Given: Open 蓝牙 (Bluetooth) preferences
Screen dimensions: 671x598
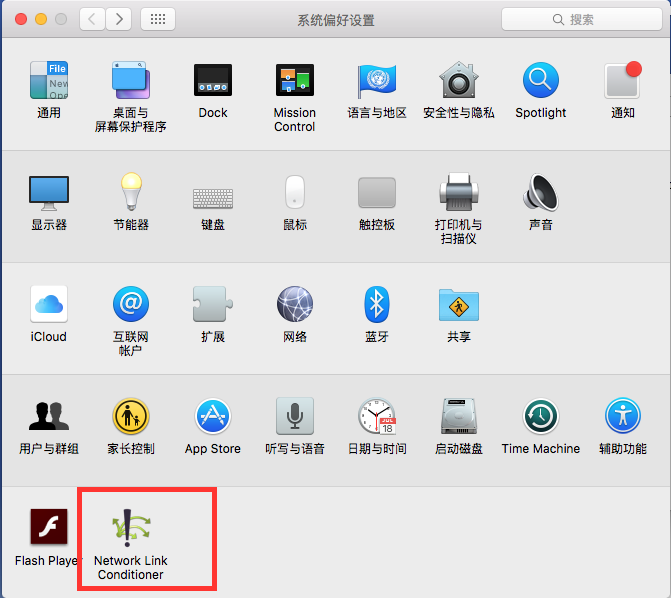Looking at the screenshot, I should click(377, 304).
